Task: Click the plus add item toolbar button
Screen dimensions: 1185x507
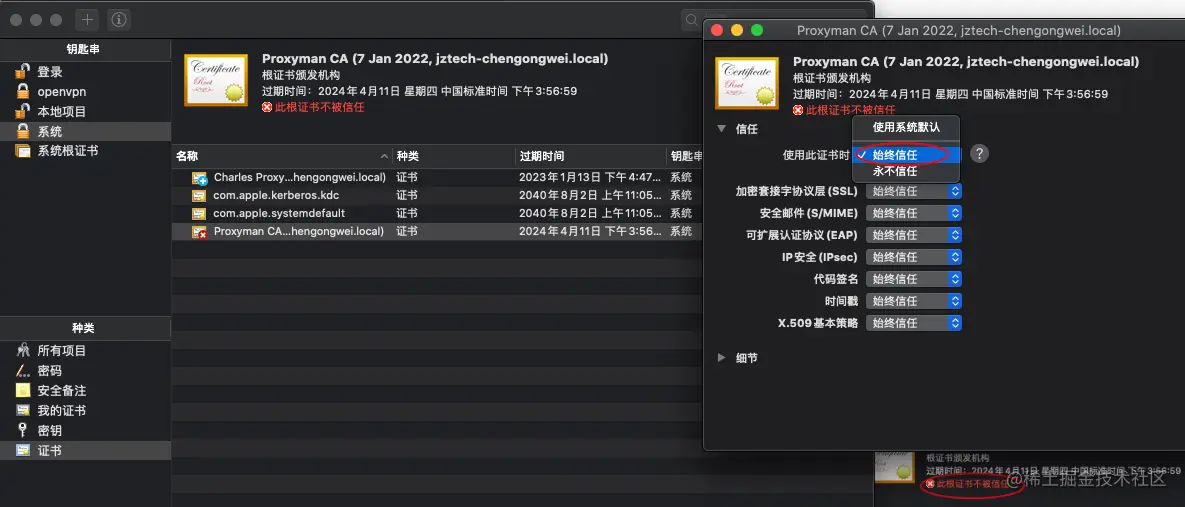Action: 88,20
